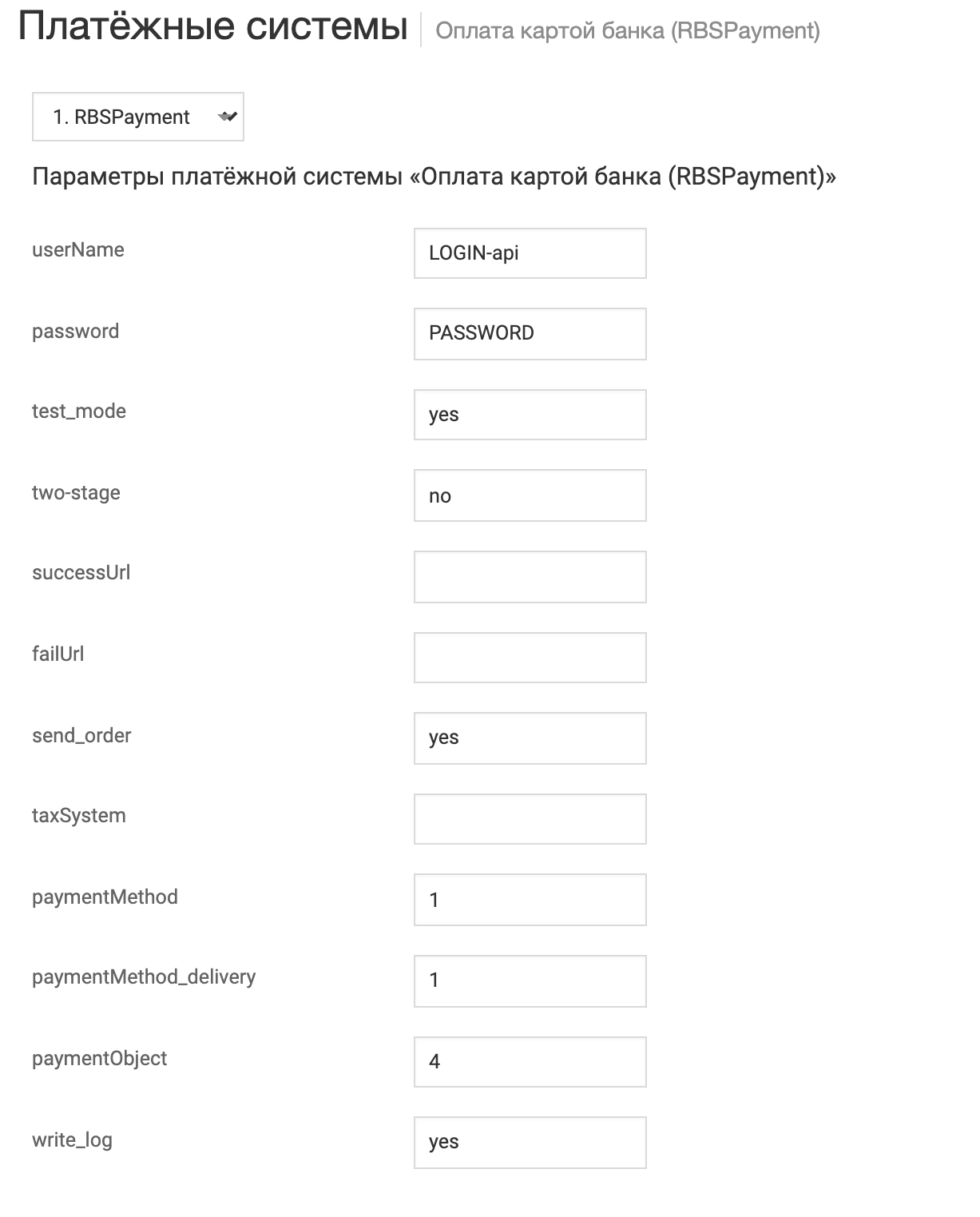The image size is (980, 1217).
Task: Click the dropdown arrow next to RBSPayment
Action: point(228,117)
